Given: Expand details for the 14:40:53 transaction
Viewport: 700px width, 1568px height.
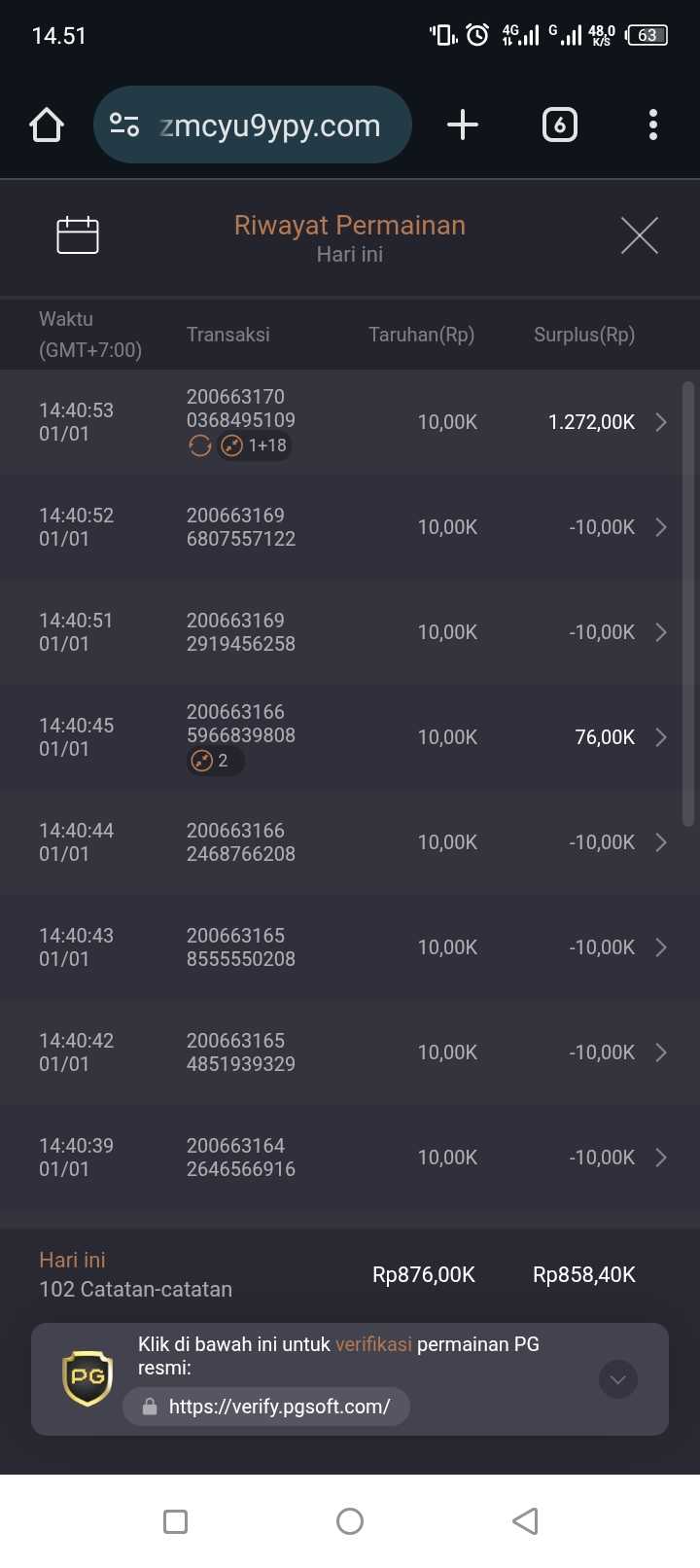Looking at the screenshot, I should click(x=661, y=422).
